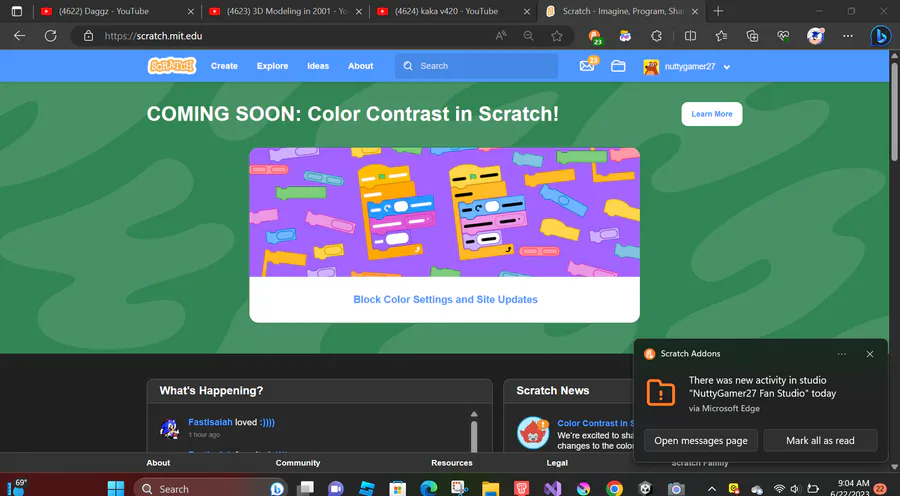Open Block Color Settings and Site Updates link
900x496 pixels.
pyautogui.click(x=445, y=300)
